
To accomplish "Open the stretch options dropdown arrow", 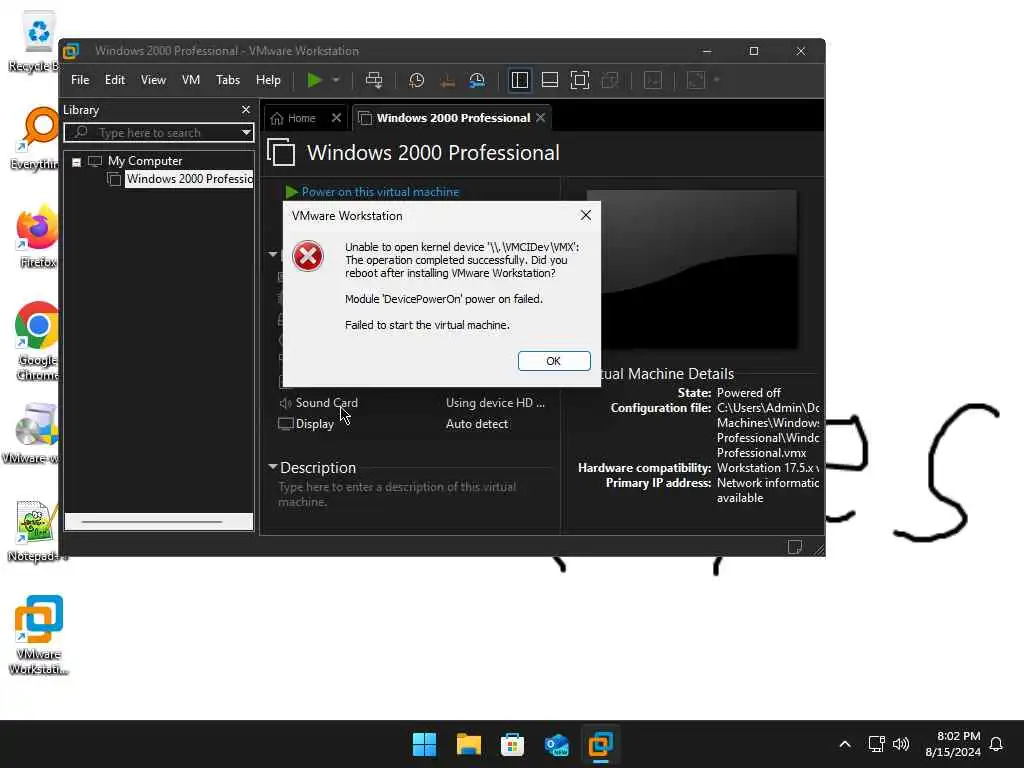I will pos(716,80).
